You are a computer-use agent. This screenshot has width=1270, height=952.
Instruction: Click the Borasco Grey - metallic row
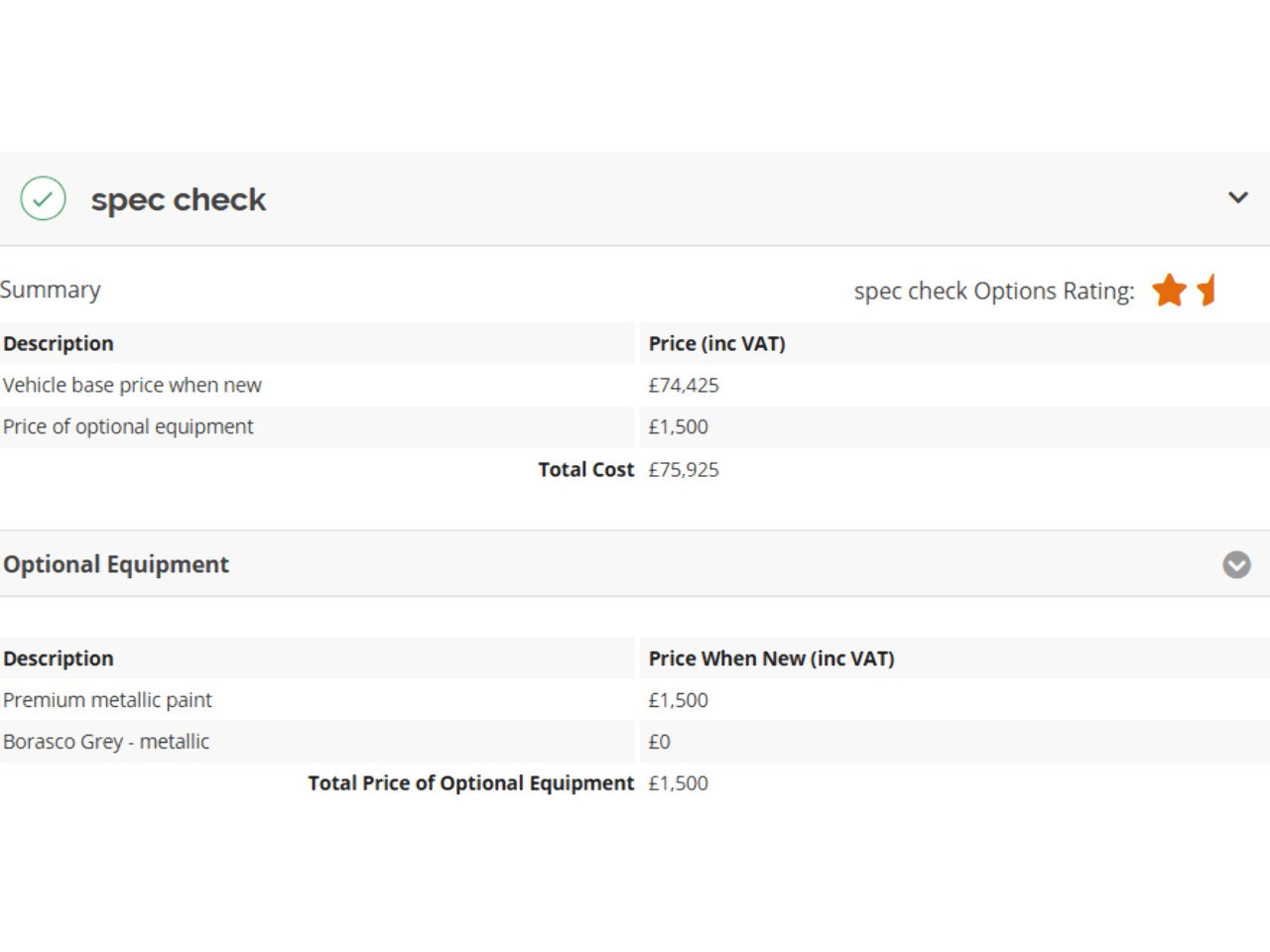coord(106,742)
